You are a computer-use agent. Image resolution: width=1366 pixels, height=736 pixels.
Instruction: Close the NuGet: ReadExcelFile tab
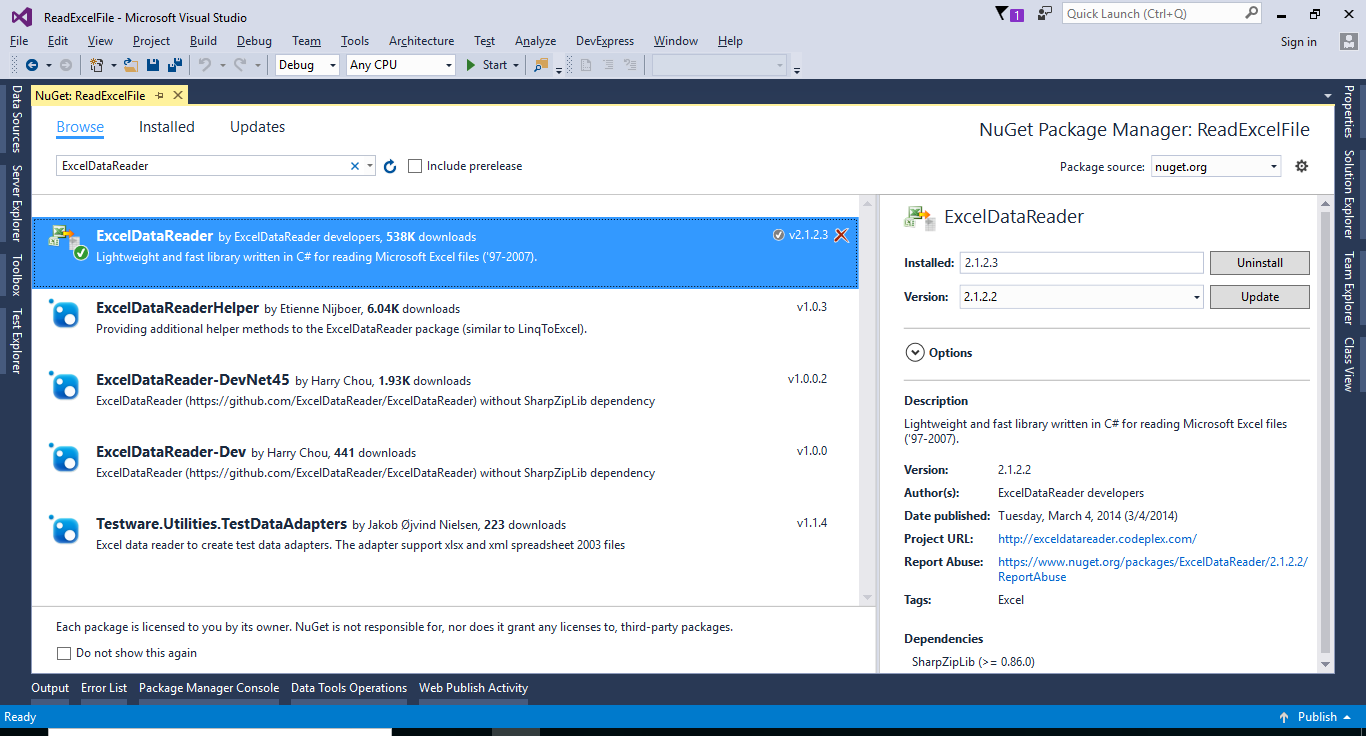178,95
